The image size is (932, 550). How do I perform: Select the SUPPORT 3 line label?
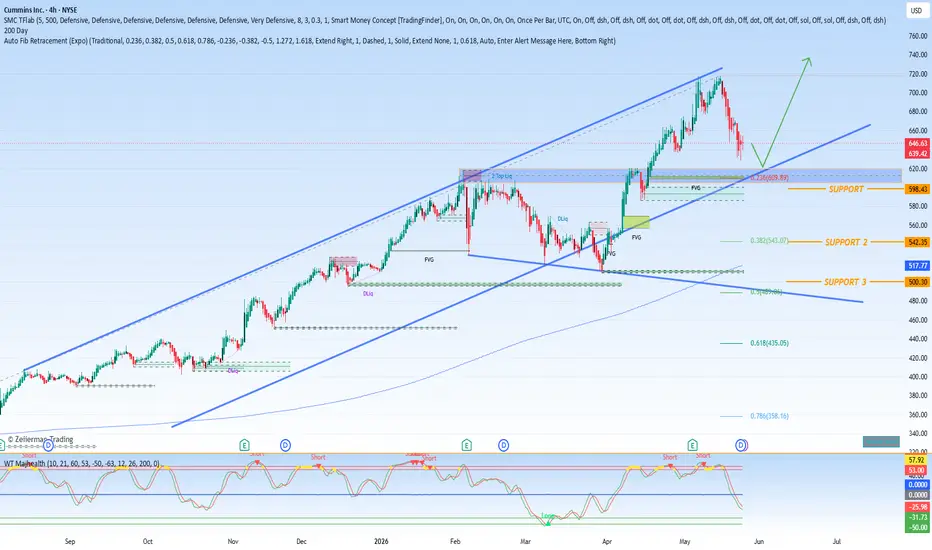point(845,282)
